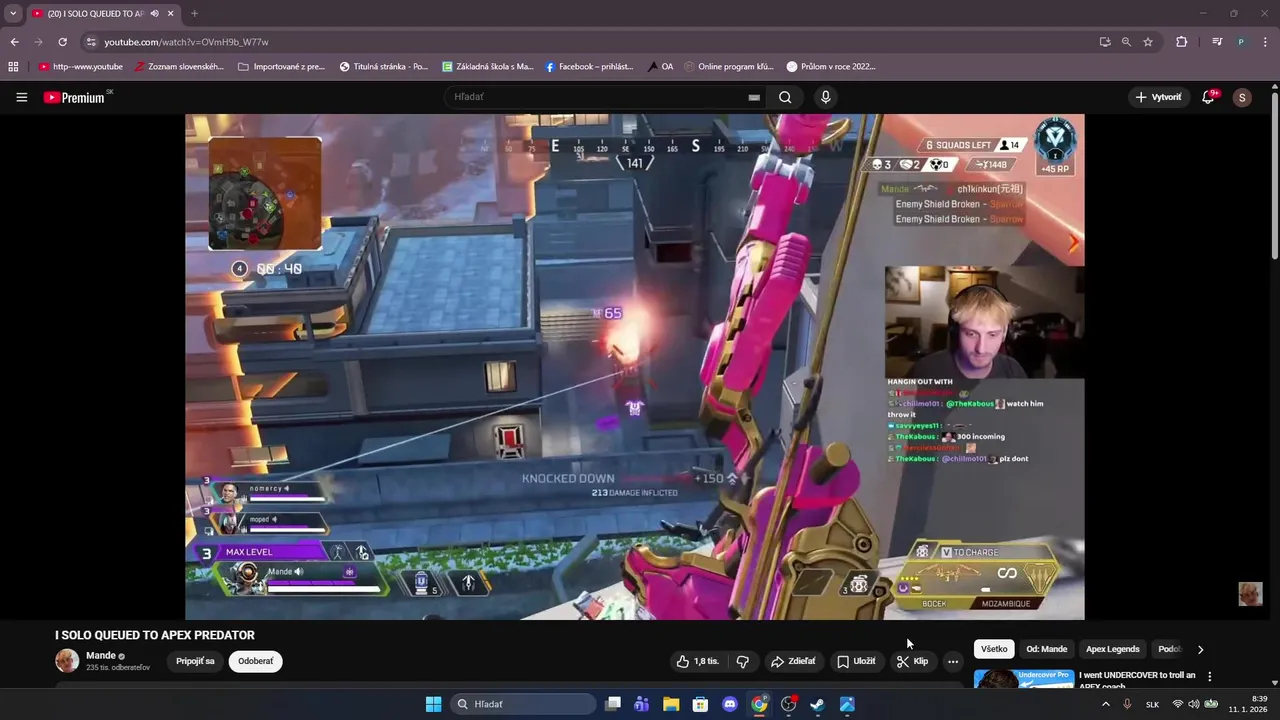This screenshot has width=1280, height=720.
Task: Bookmark this page with the star
Action: coord(1148,42)
